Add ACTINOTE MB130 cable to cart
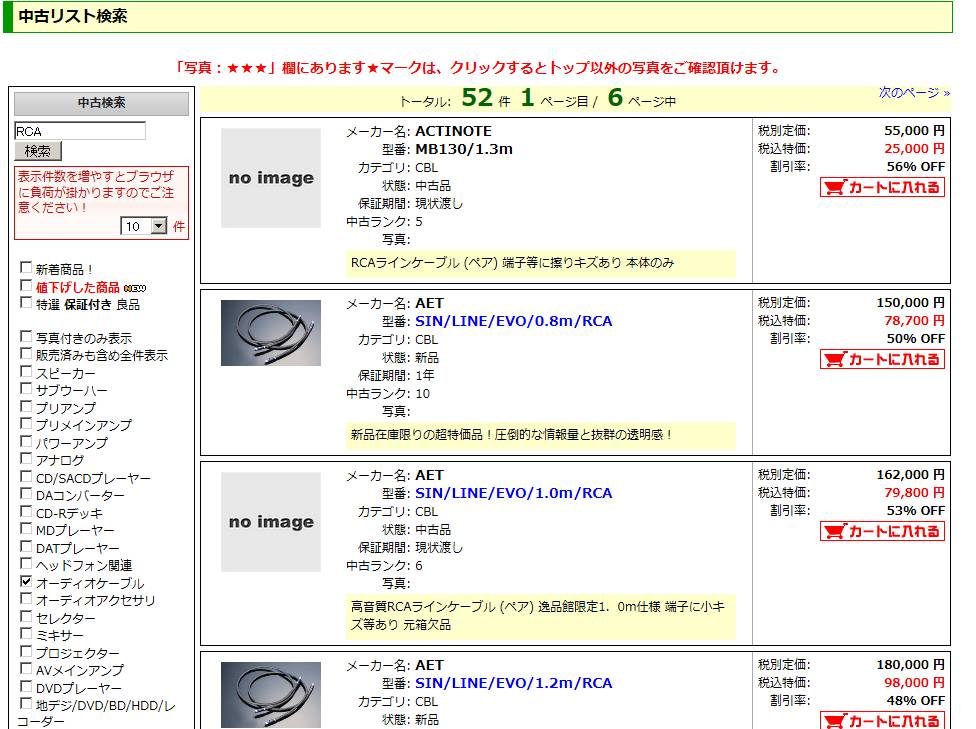The width and height of the screenshot is (976, 729). [882, 187]
